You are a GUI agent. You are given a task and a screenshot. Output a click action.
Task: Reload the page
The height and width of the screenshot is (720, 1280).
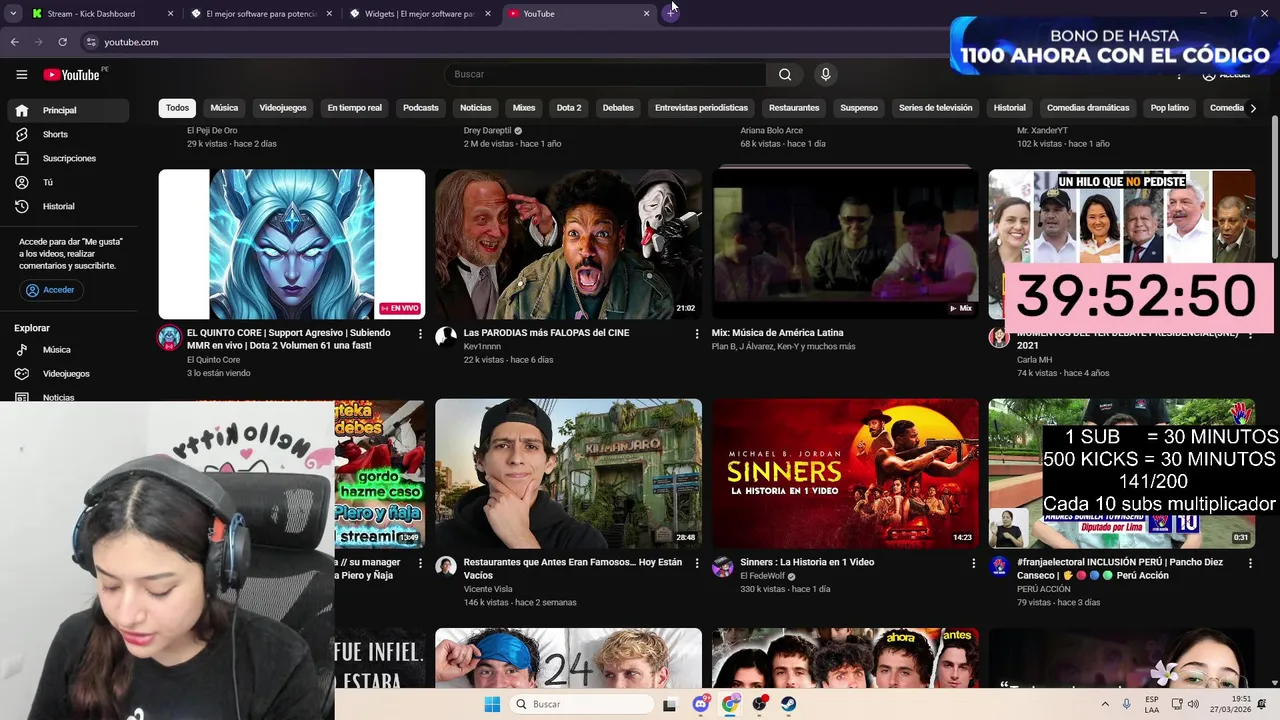pos(62,42)
